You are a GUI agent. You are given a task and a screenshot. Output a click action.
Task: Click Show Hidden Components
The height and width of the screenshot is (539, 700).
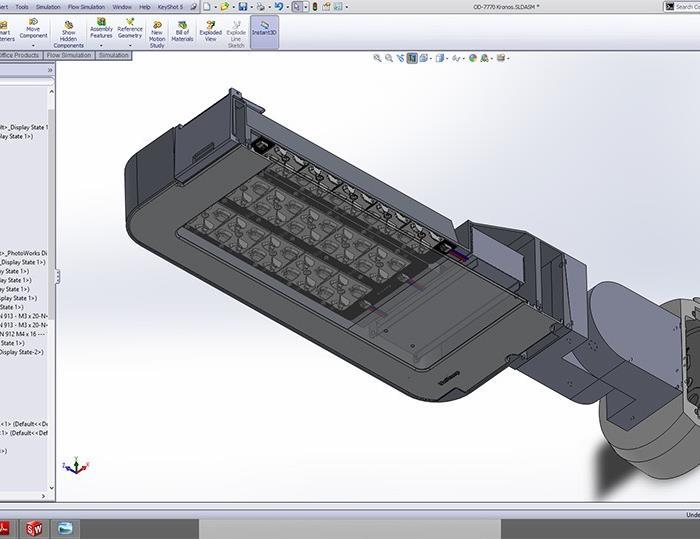coord(68,33)
